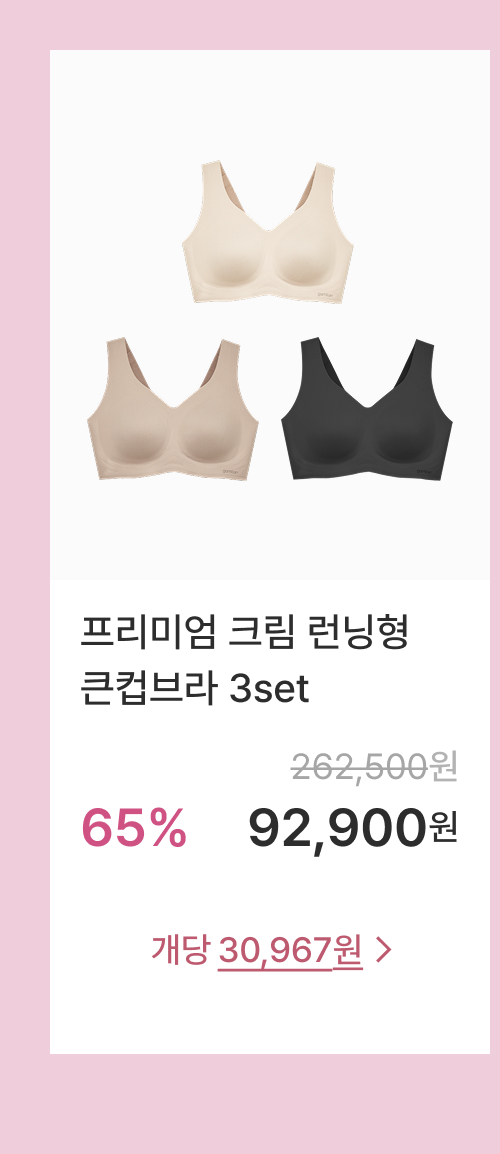
Task: Click the 프리미엄 크림 런닝형 product title
Action: (244, 634)
